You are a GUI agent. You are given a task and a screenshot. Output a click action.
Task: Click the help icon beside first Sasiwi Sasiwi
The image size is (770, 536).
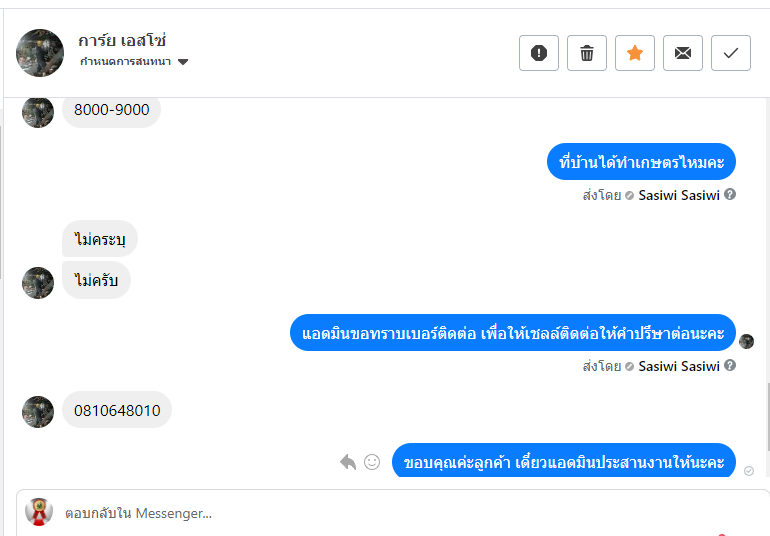point(730,195)
